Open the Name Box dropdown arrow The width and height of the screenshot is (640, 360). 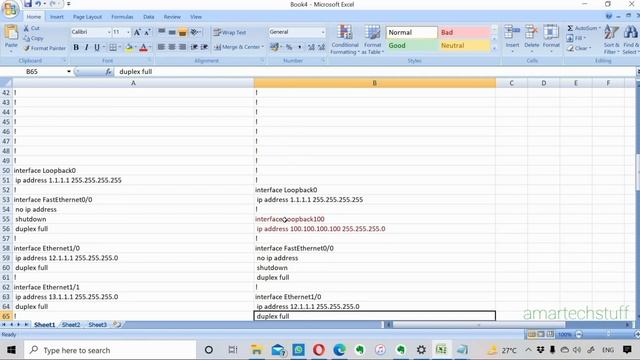click(x=69, y=71)
